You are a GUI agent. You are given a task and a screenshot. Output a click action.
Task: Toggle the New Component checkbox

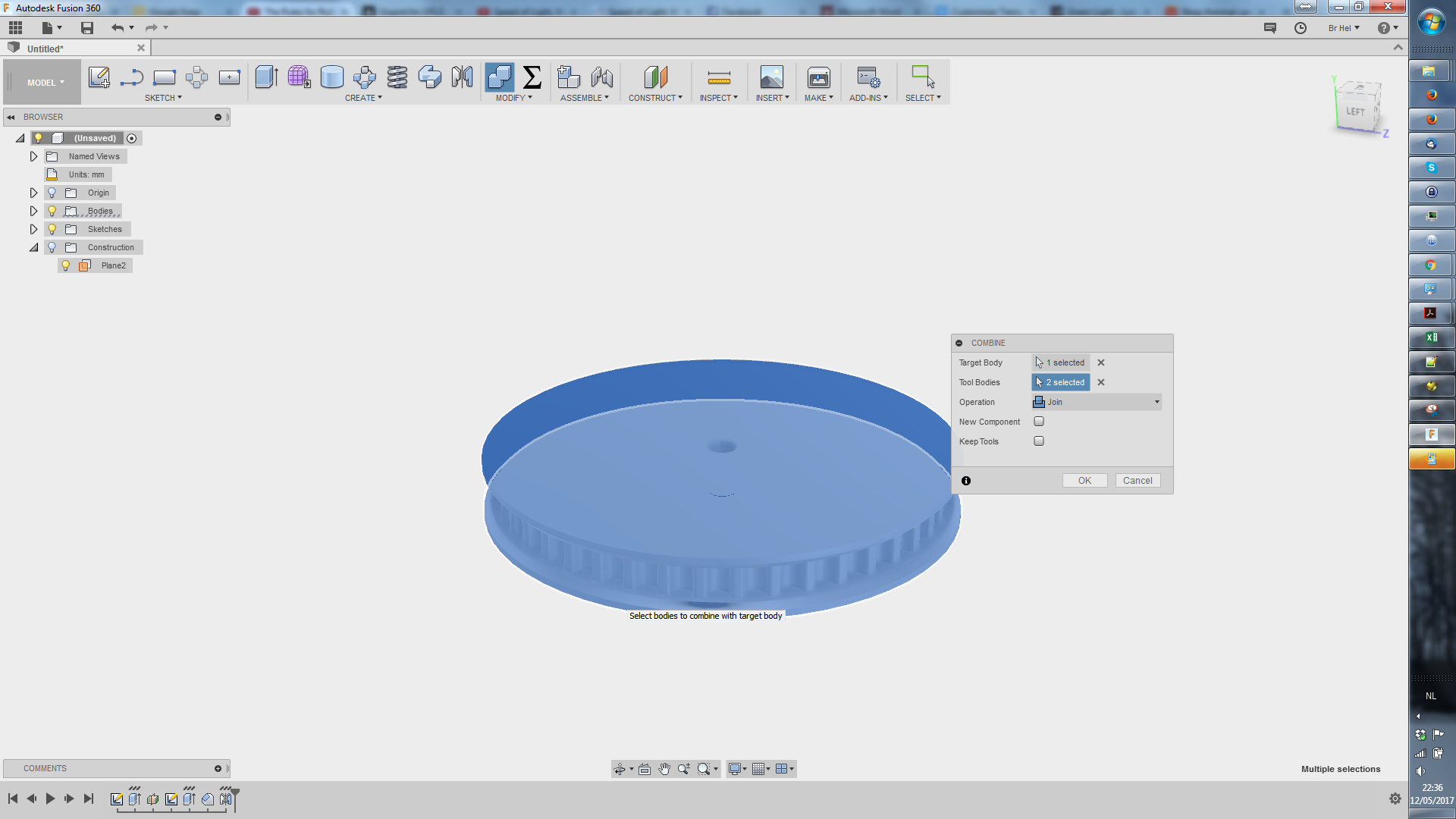[1039, 421]
